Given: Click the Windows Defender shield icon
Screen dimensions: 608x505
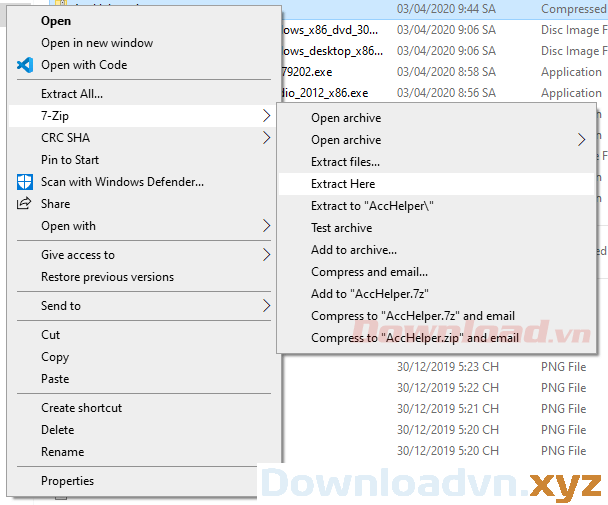Looking at the screenshot, I should pyautogui.click(x=25, y=182).
